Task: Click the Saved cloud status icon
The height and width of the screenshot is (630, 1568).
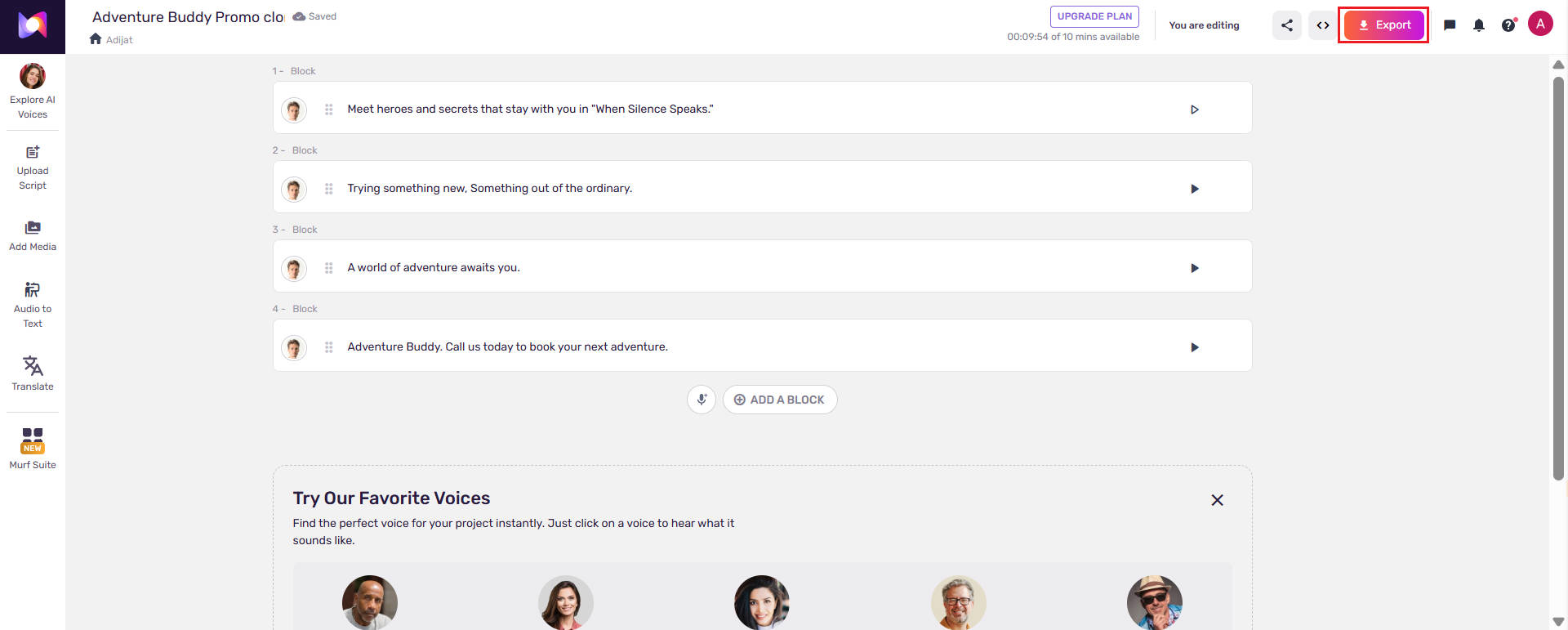Action: pos(299,16)
